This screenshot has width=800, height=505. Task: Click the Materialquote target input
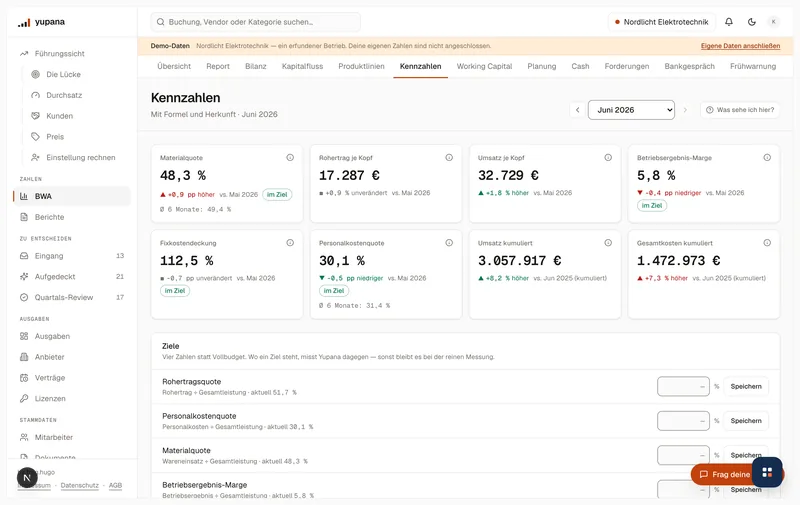(x=683, y=455)
